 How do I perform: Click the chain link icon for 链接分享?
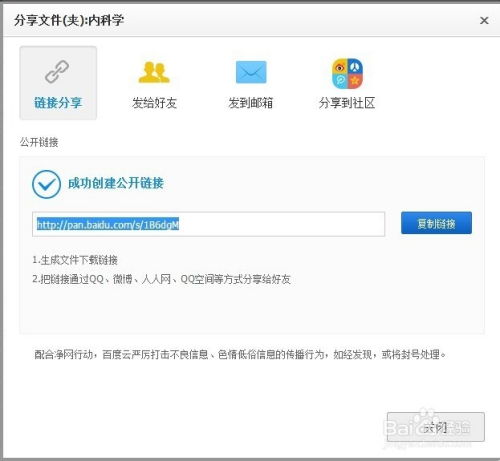57,71
